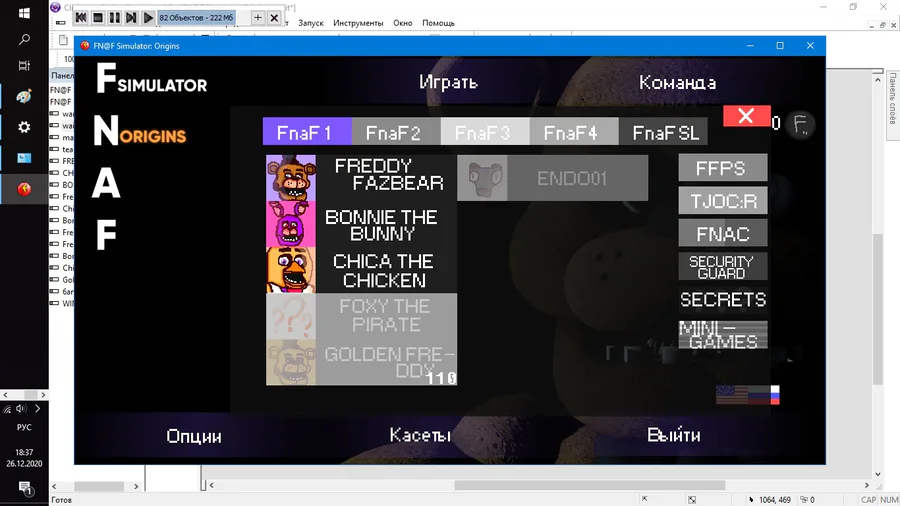Expand the system tray overflow chevron
This screenshot has width=900, height=506.
(38, 408)
